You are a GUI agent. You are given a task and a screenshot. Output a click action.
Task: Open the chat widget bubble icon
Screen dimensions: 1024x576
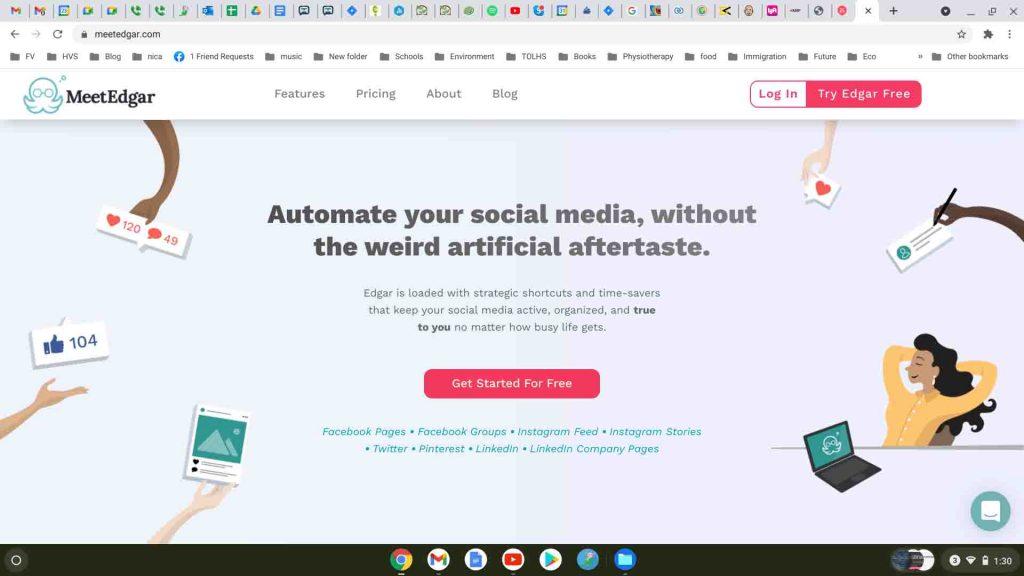(990, 511)
